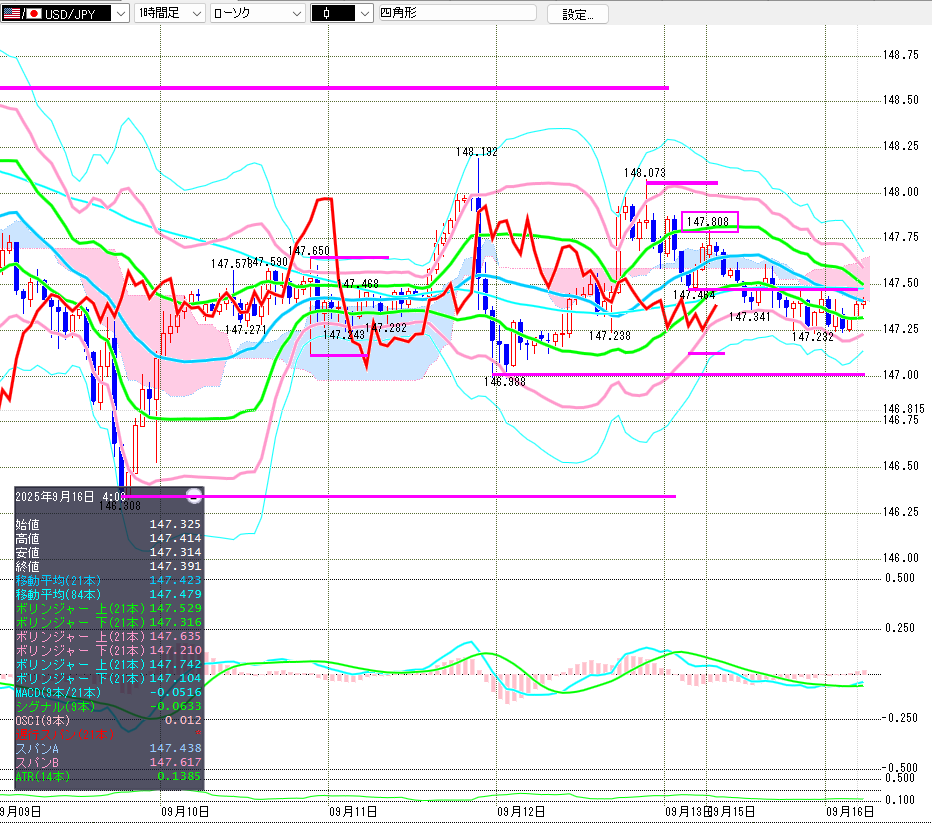932x823 pixels.
Task: Click the 148.75 price axis label
Action: (x=900, y=55)
